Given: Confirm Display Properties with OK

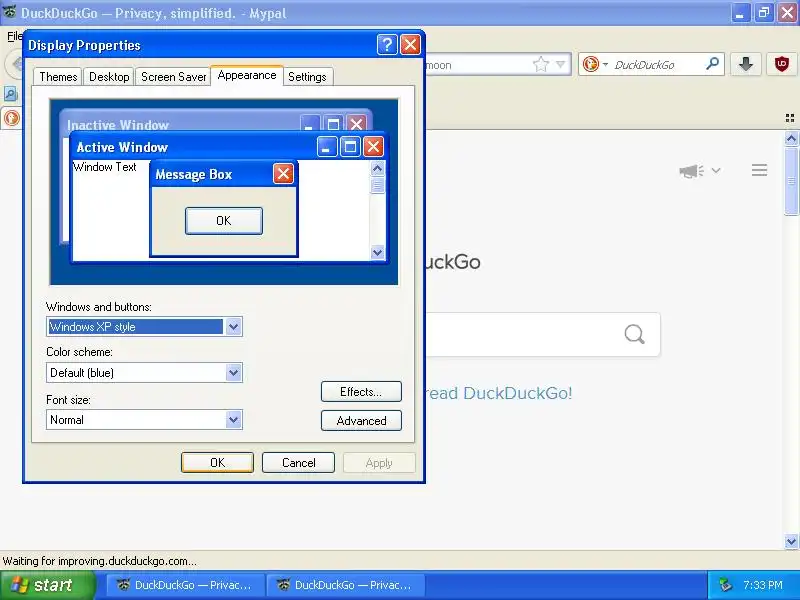Looking at the screenshot, I should click(x=217, y=463).
